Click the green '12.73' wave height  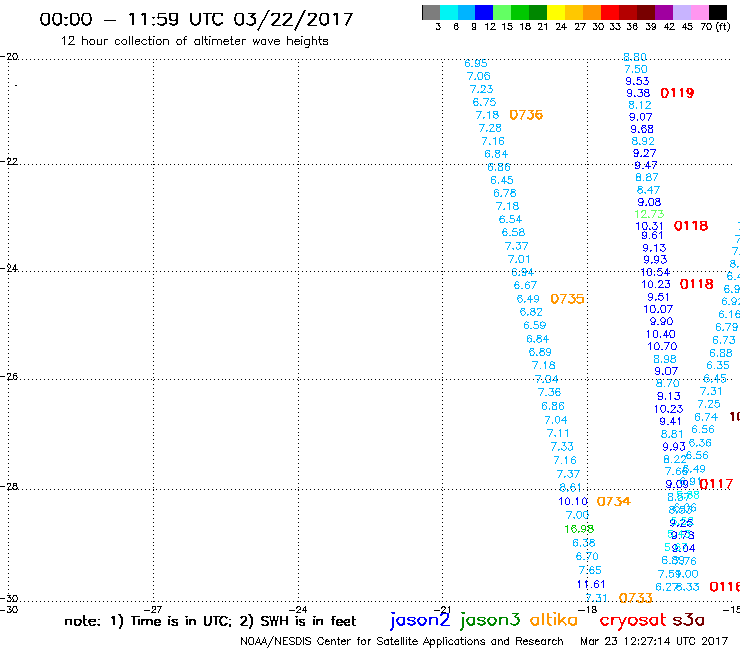(649, 214)
